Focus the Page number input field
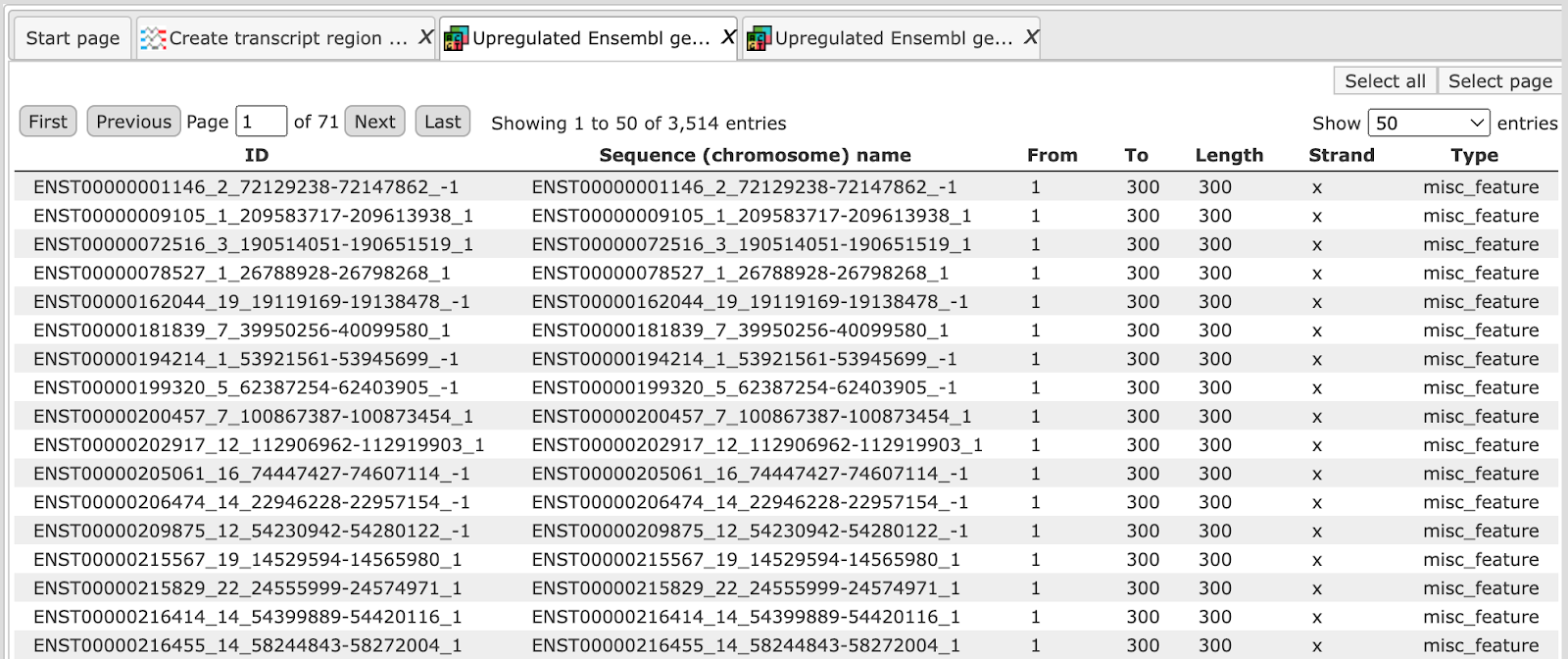 [x=262, y=122]
